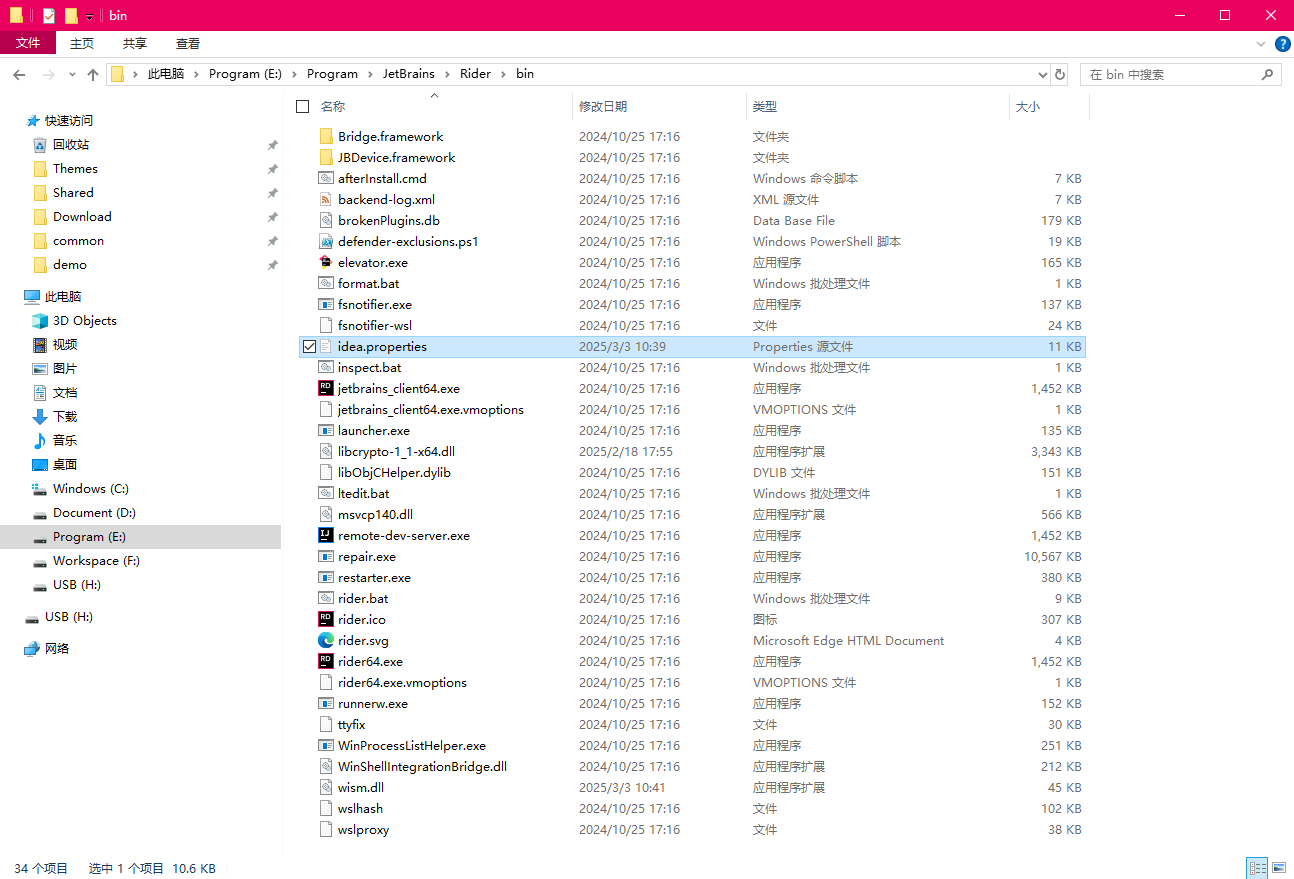The height and width of the screenshot is (879, 1294).
Task: Click the rider64.exe application icon
Action: click(325, 661)
